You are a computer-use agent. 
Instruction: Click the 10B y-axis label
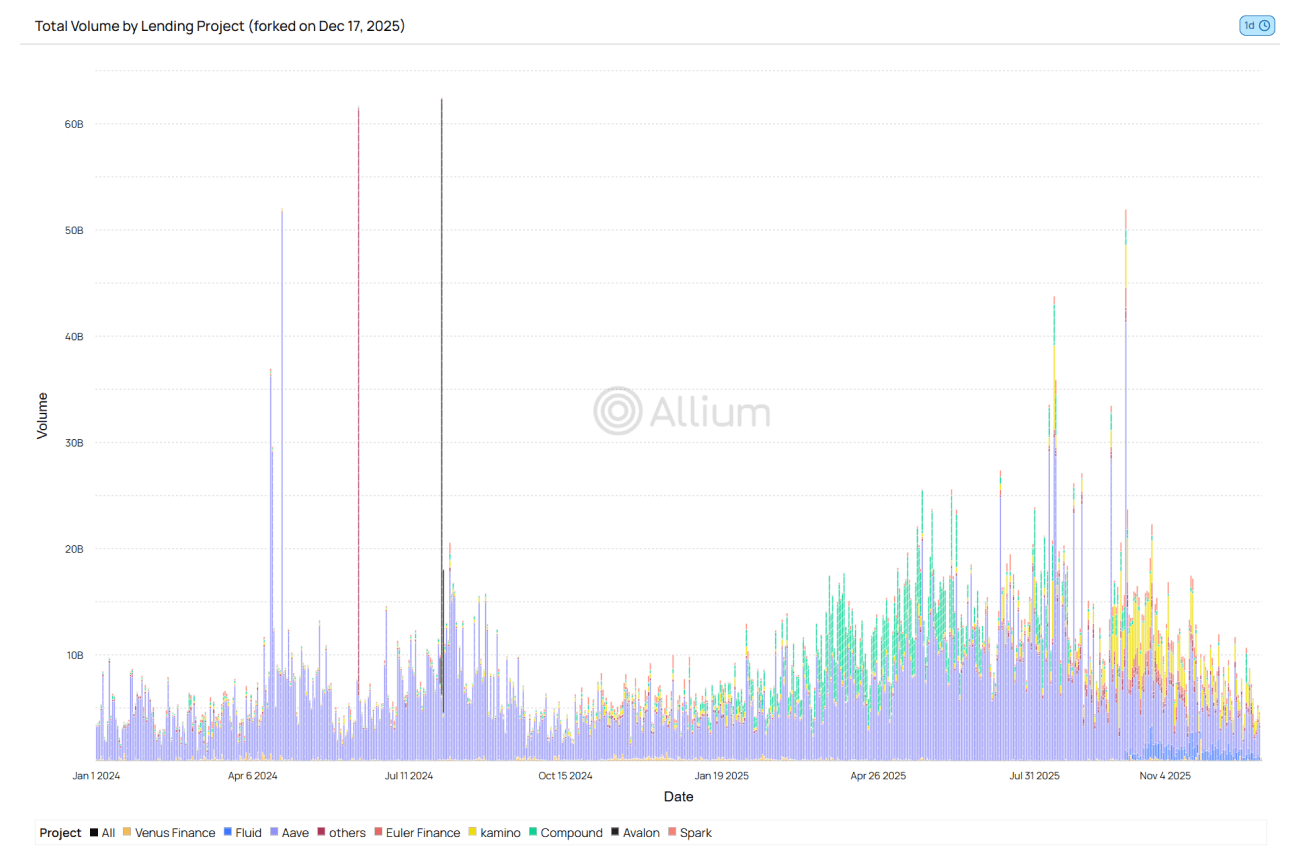(x=74, y=655)
